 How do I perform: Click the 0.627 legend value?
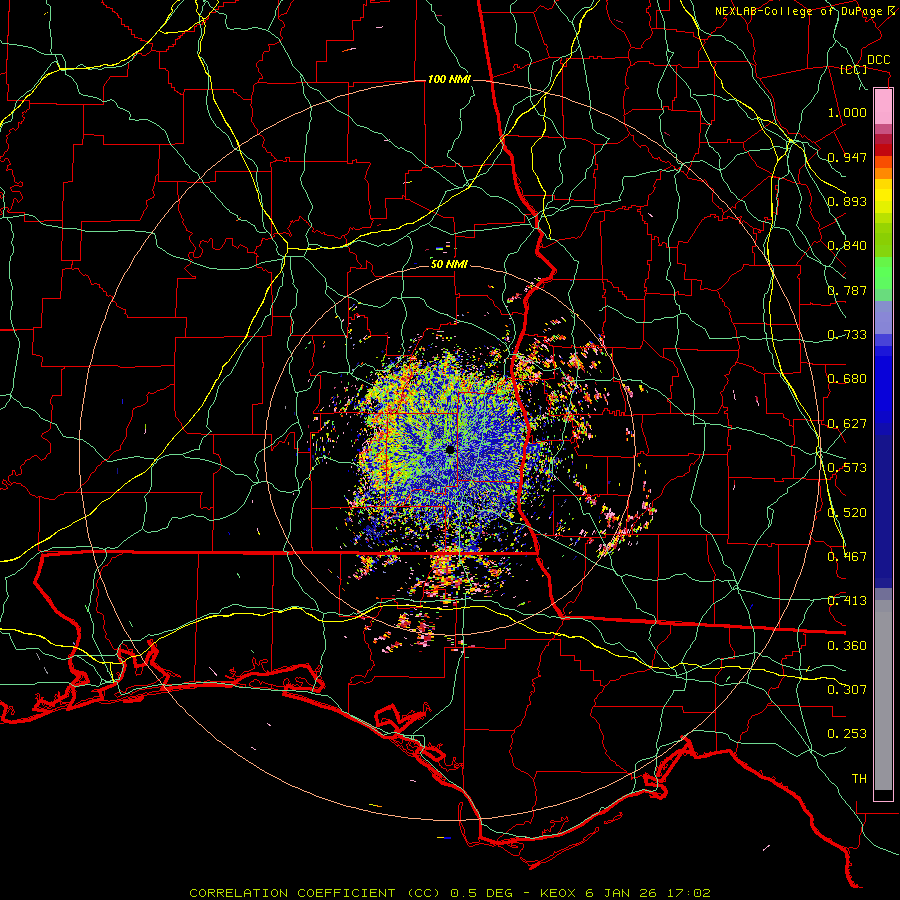[x=847, y=424]
